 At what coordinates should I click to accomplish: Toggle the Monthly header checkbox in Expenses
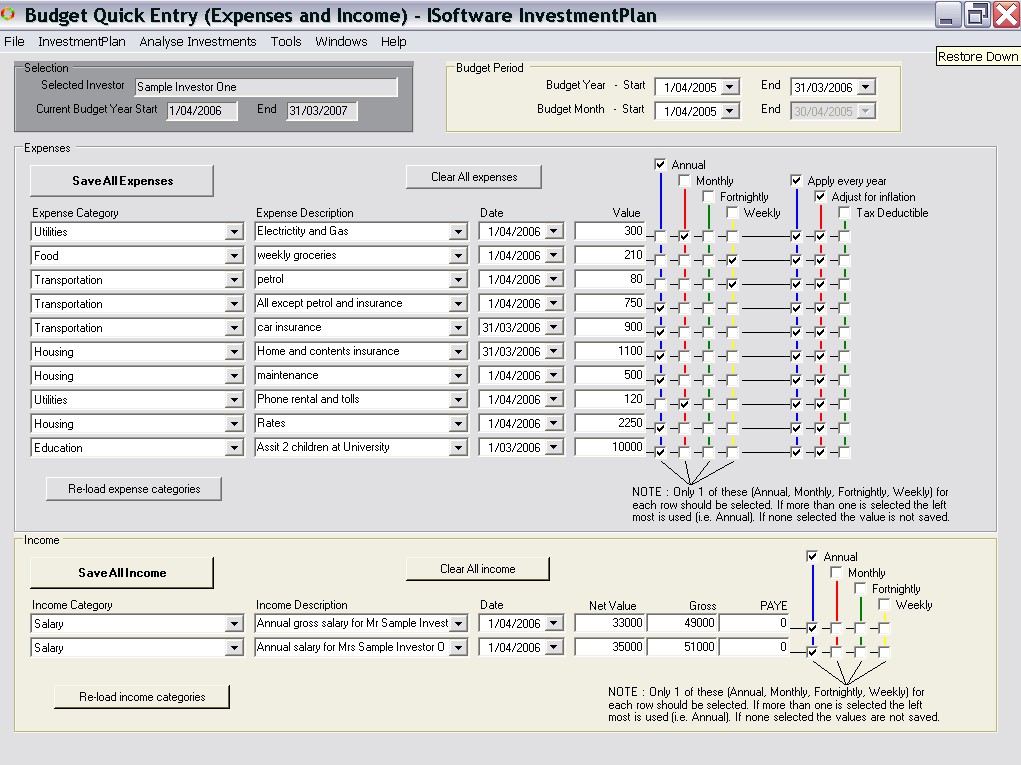pyautogui.click(x=684, y=180)
